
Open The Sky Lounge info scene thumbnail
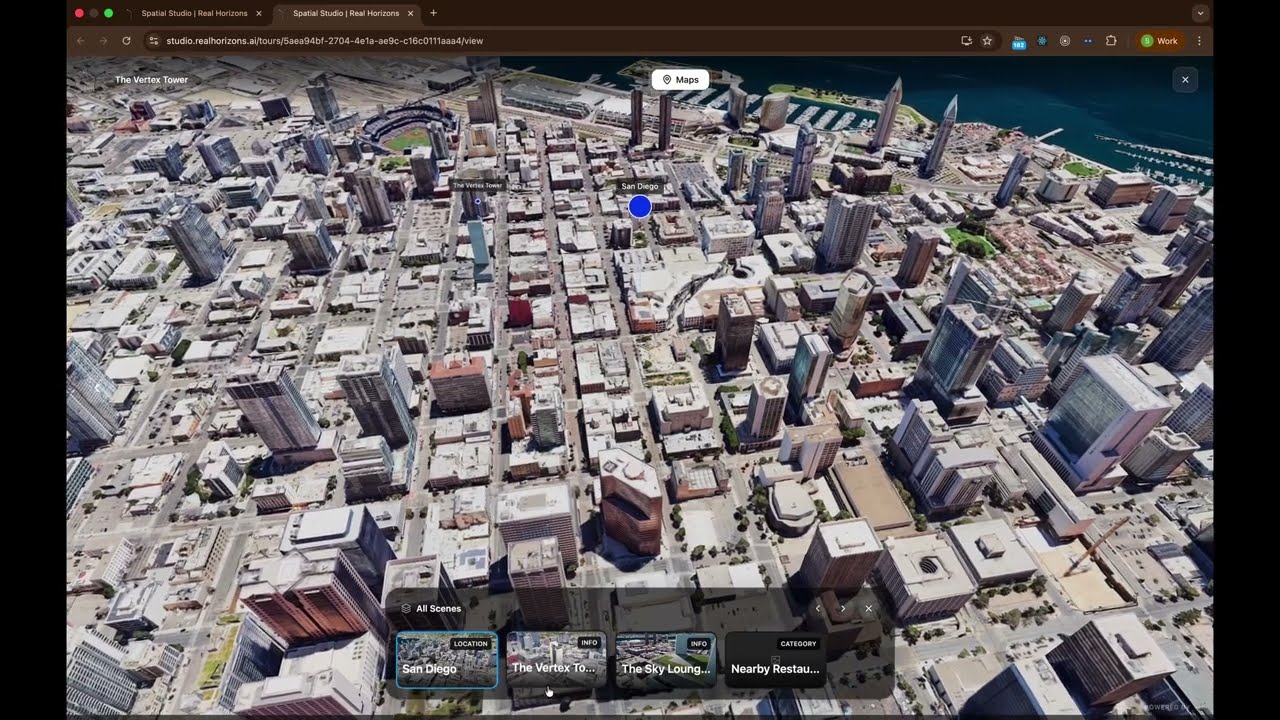click(666, 659)
